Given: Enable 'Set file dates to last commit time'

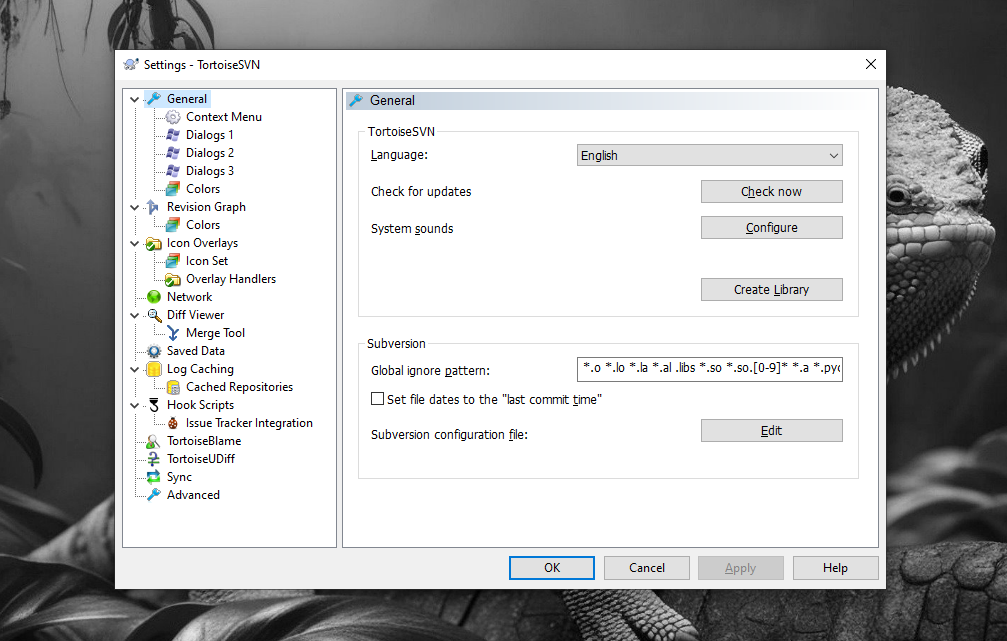Looking at the screenshot, I should click(x=378, y=399).
